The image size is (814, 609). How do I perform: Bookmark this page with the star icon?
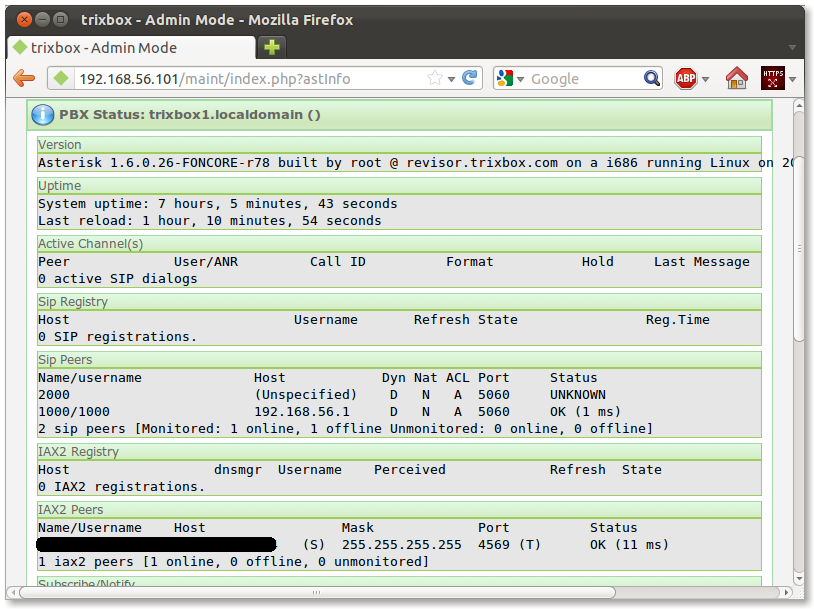point(435,78)
